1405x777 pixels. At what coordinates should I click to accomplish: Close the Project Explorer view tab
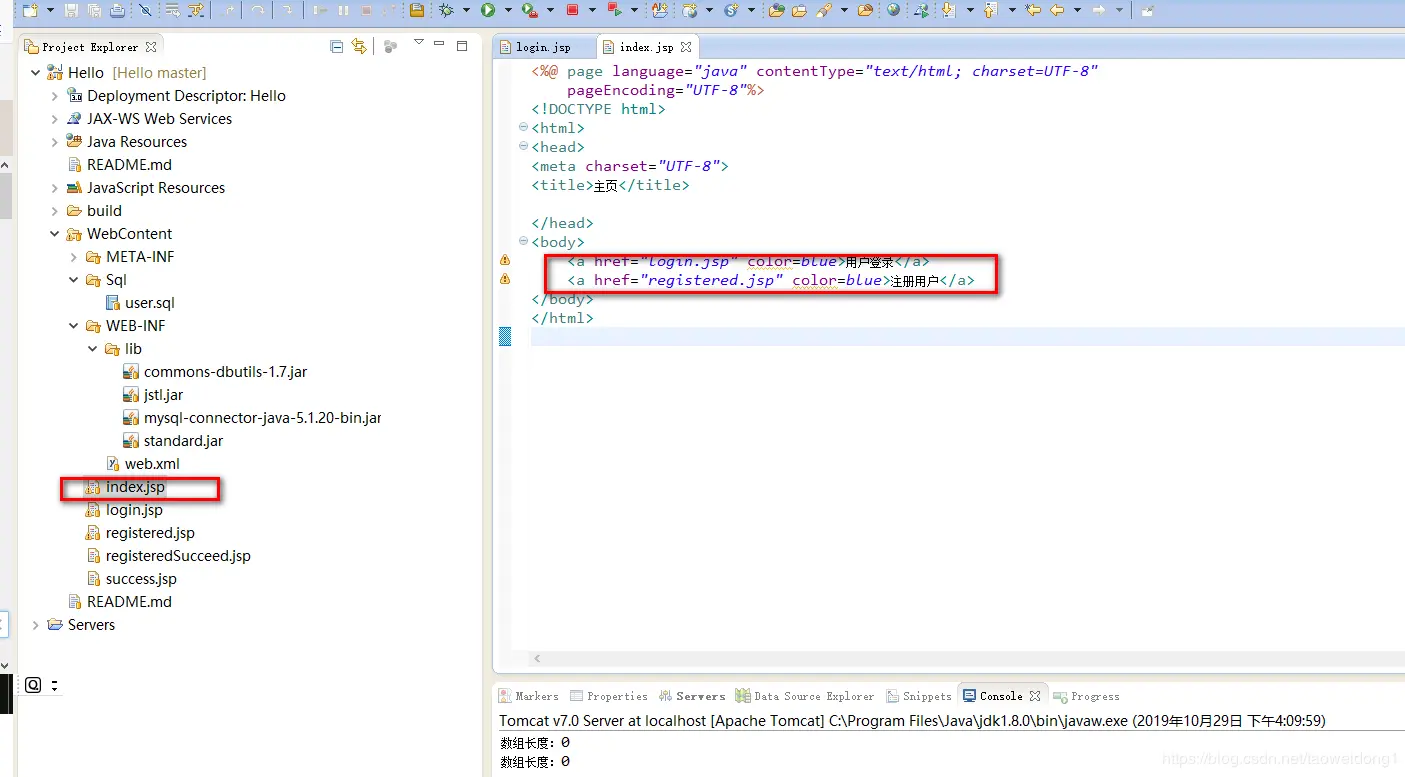click(151, 47)
